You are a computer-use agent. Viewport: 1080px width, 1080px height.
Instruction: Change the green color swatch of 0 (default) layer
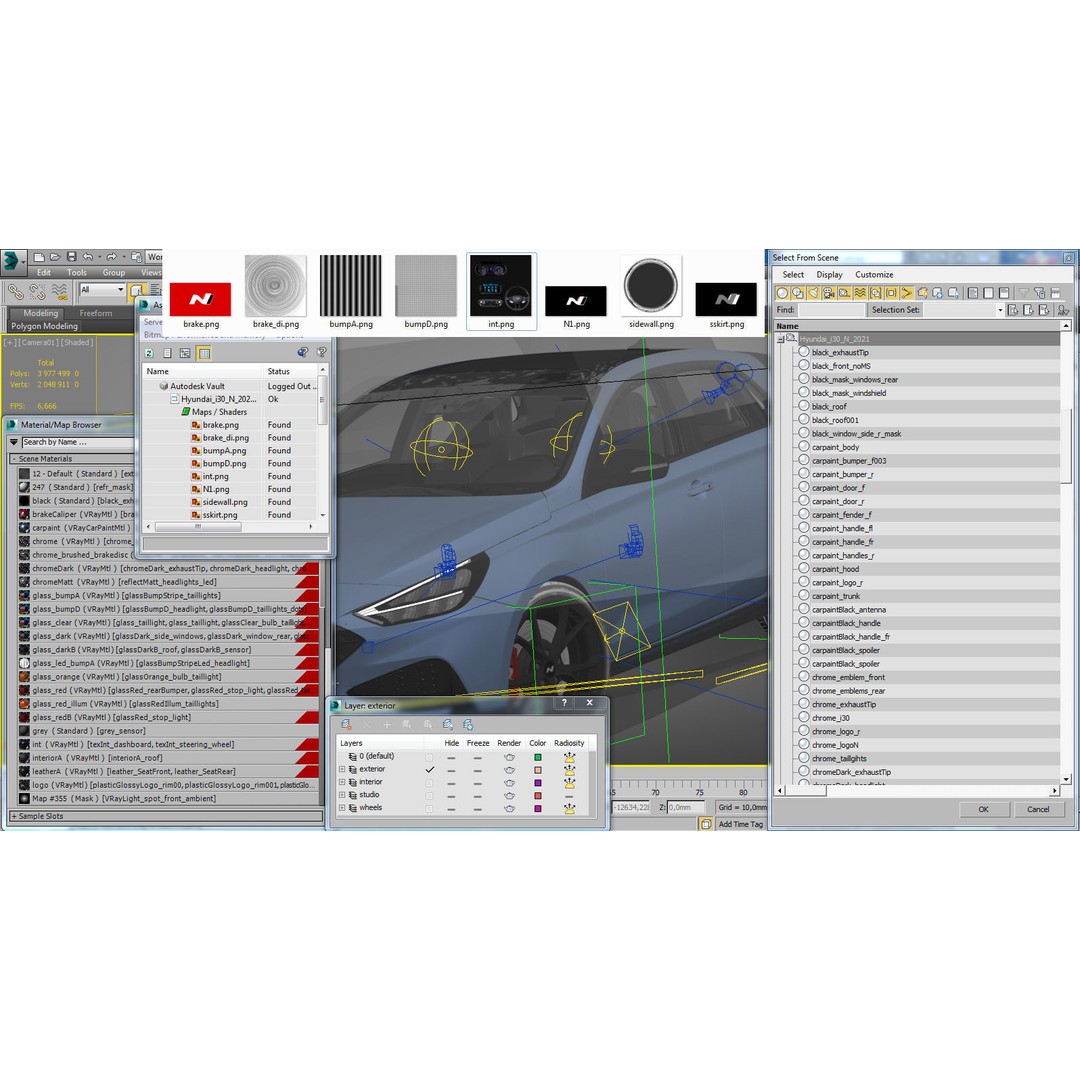tap(538, 757)
